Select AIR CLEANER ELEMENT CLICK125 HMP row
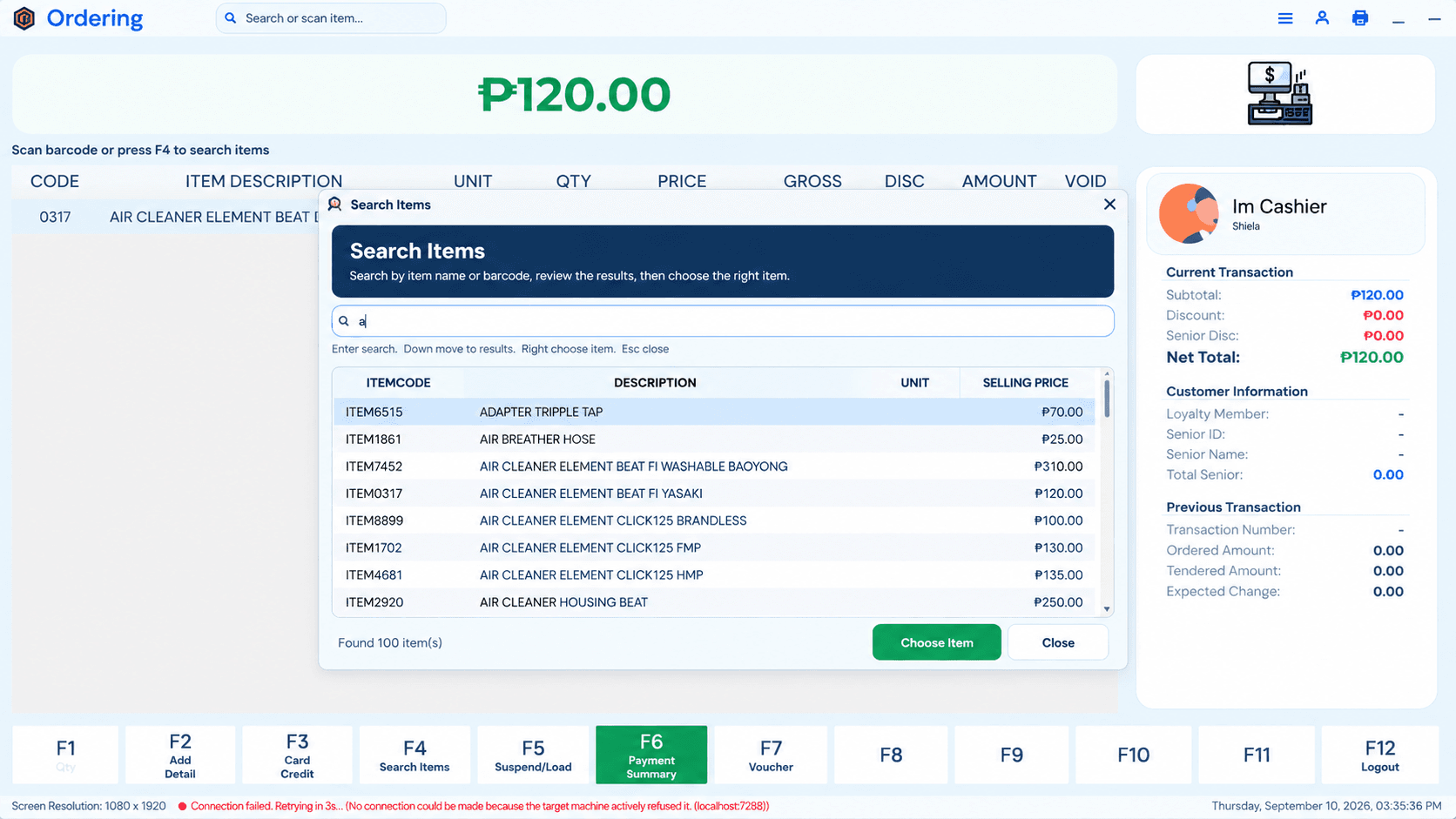 tap(714, 574)
